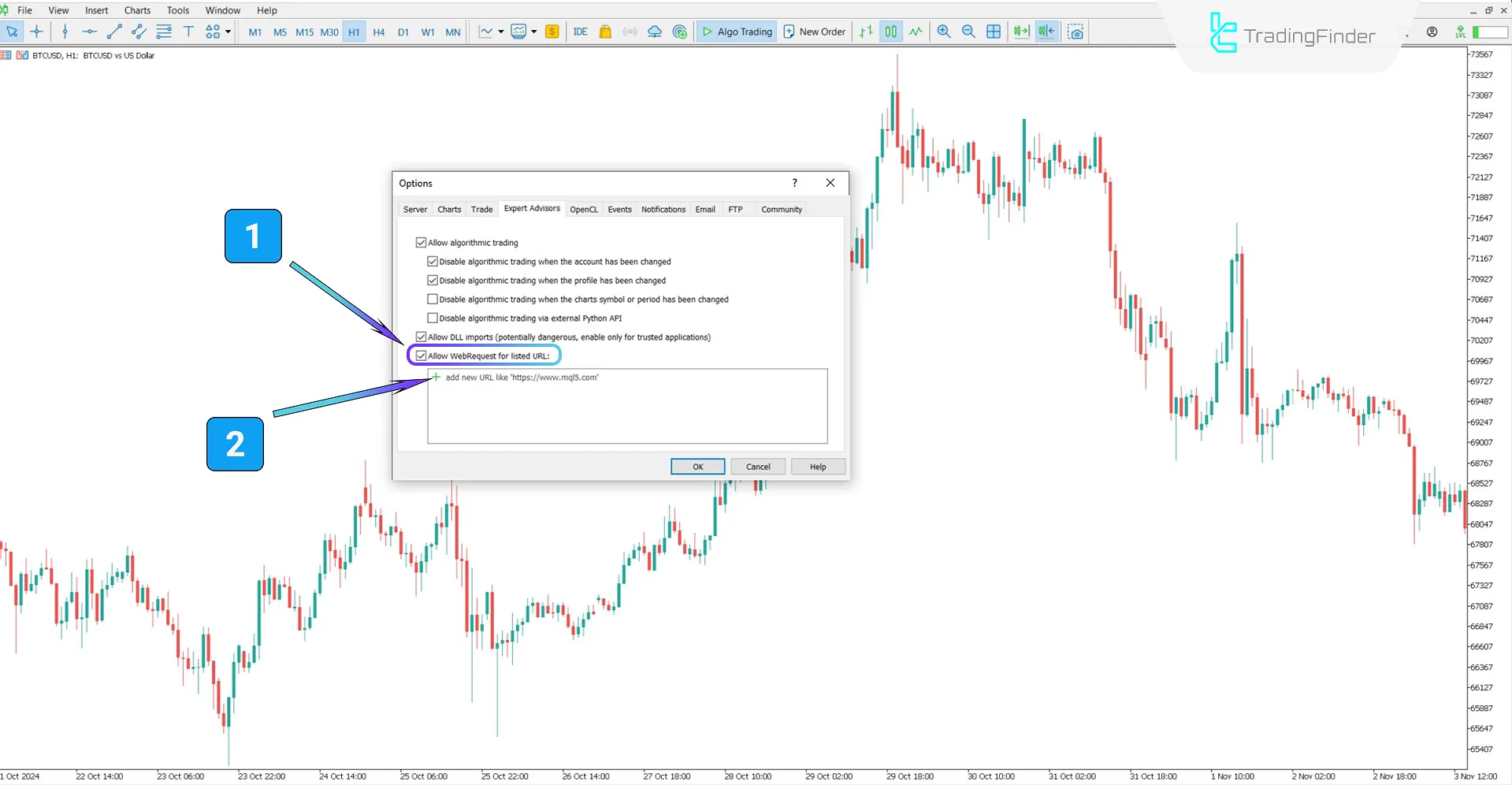Viewport: 1512px width, 785px height.
Task: Capture a chart screenshot with the camera icon
Action: pyautogui.click(x=1075, y=32)
